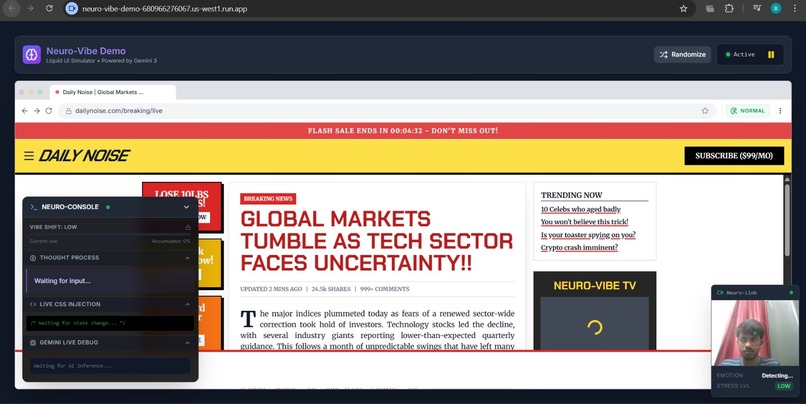This screenshot has height=404, width=806.
Task: Click the 'Waiting for input...' text
Action: point(62,281)
